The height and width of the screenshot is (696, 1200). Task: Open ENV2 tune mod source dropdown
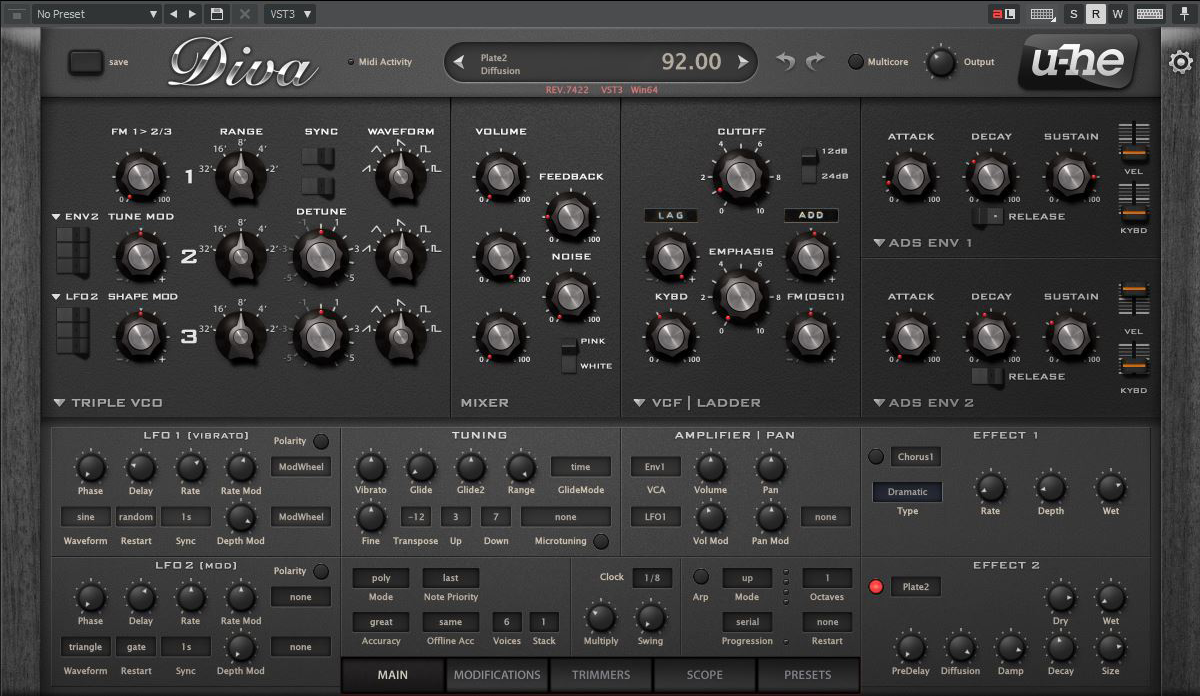(76, 217)
